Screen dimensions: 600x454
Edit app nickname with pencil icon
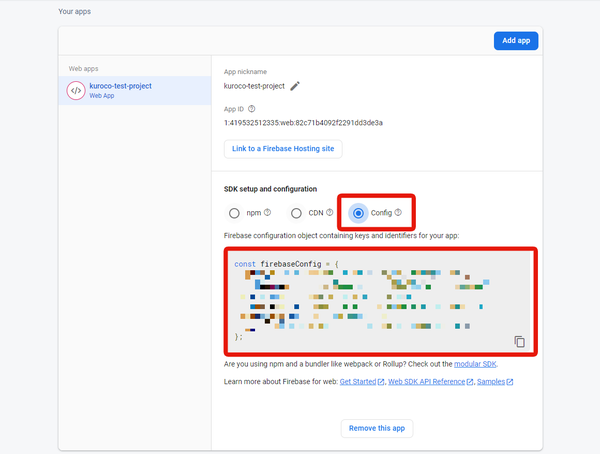click(295, 86)
